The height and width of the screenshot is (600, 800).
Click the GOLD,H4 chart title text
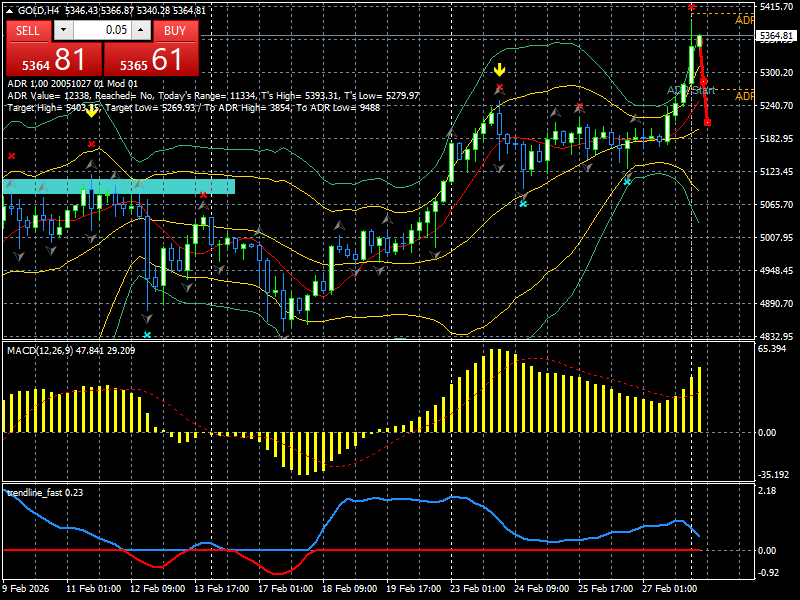pyautogui.click(x=39, y=10)
